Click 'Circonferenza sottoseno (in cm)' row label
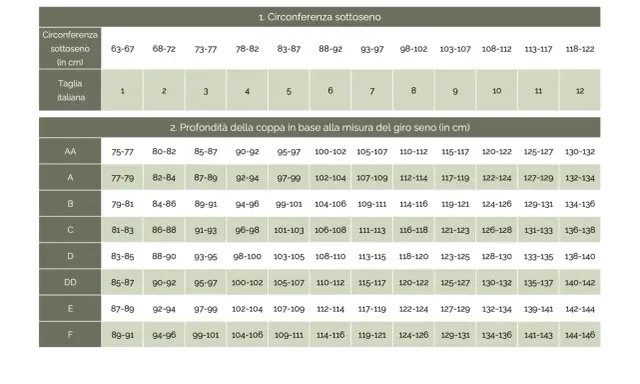The height and width of the screenshot is (384, 640). (x=70, y=48)
